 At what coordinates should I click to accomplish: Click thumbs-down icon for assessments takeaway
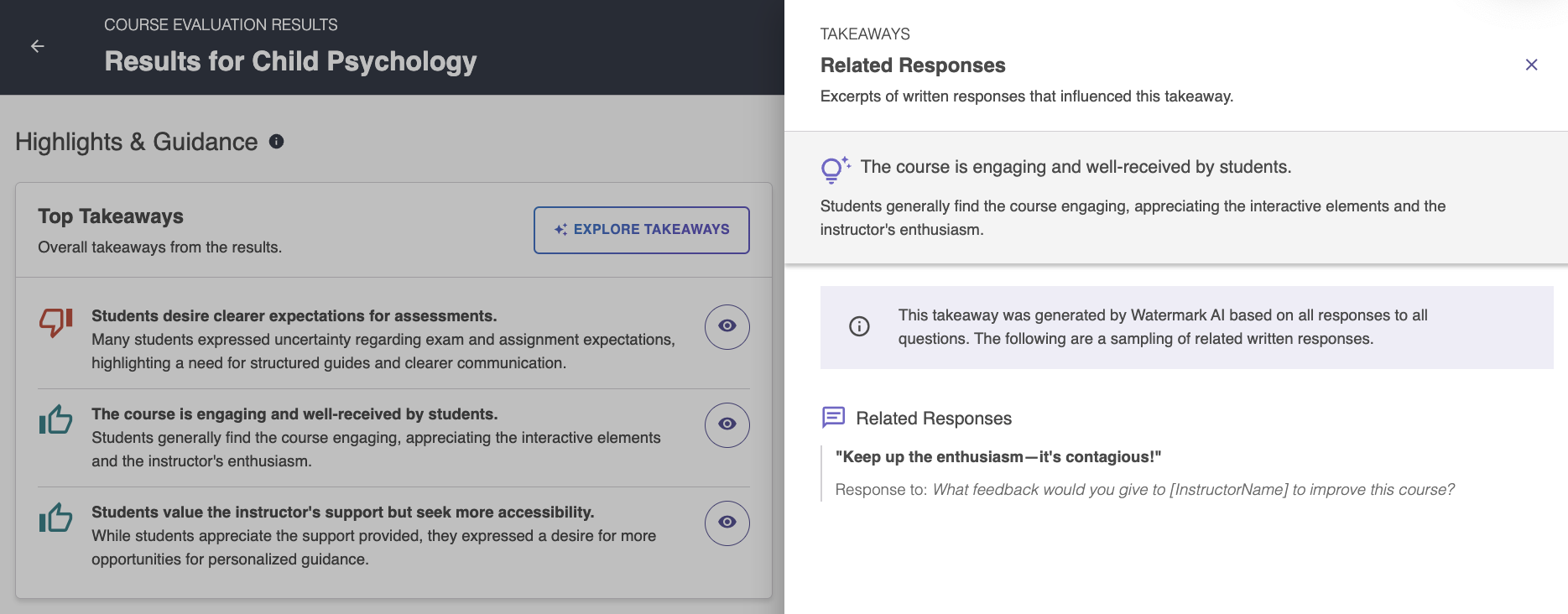coord(56,321)
